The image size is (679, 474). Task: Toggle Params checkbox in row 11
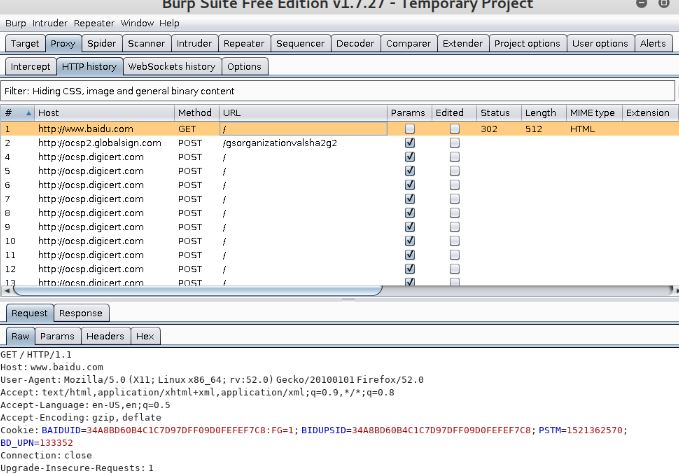click(410, 255)
